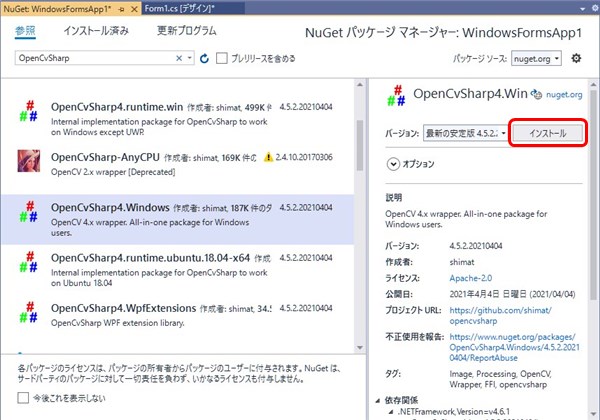This screenshot has width=600, height=420.
Task: Close the NuGet WindowsFormsApp1 tab
Action: point(134,9)
